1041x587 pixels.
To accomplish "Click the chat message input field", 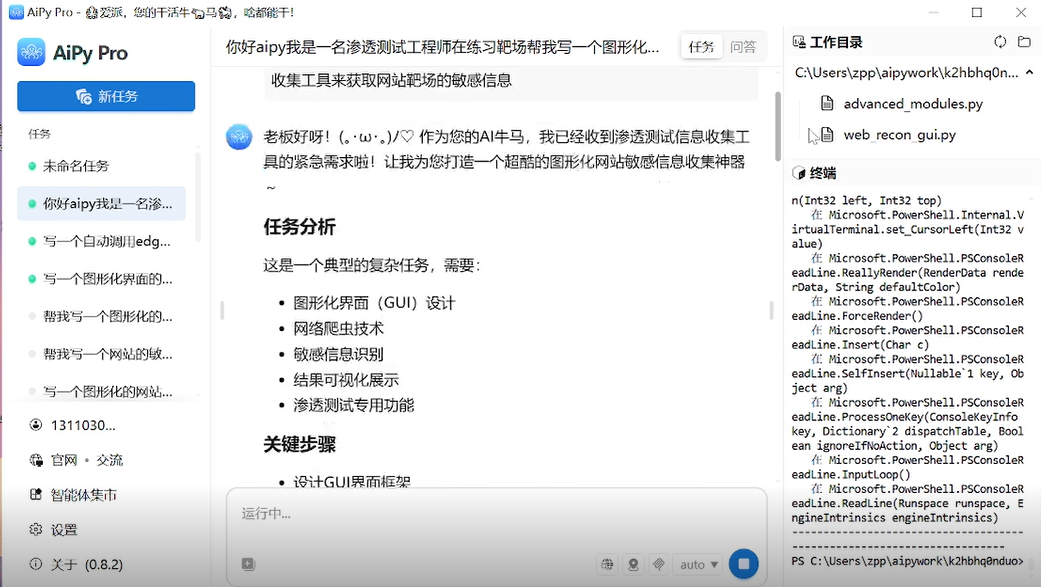I will (x=497, y=514).
